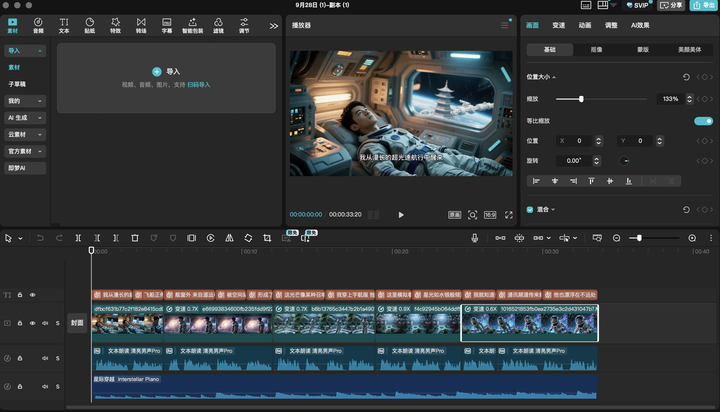720x412 pixels.
Task: Click the delete trash icon in timeline toolbar
Action: (134, 238)
